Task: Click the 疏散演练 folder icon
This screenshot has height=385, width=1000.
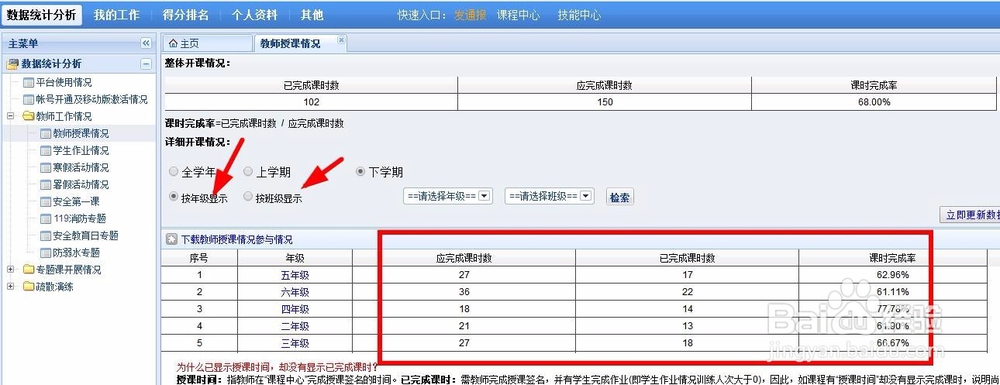Action: 28,286
